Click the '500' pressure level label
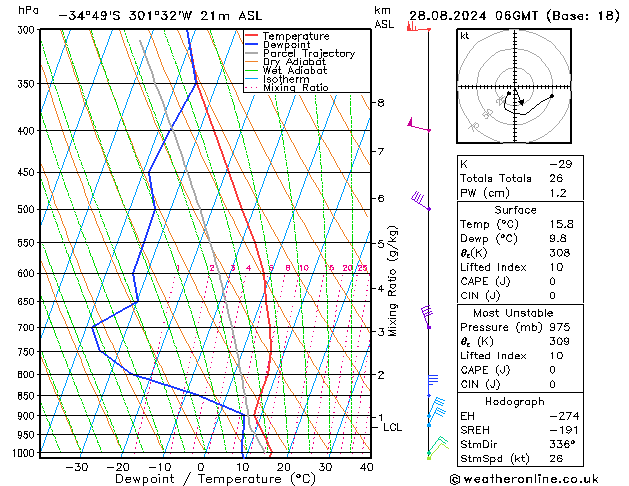The image size is (629, 486). pos(26,209)
